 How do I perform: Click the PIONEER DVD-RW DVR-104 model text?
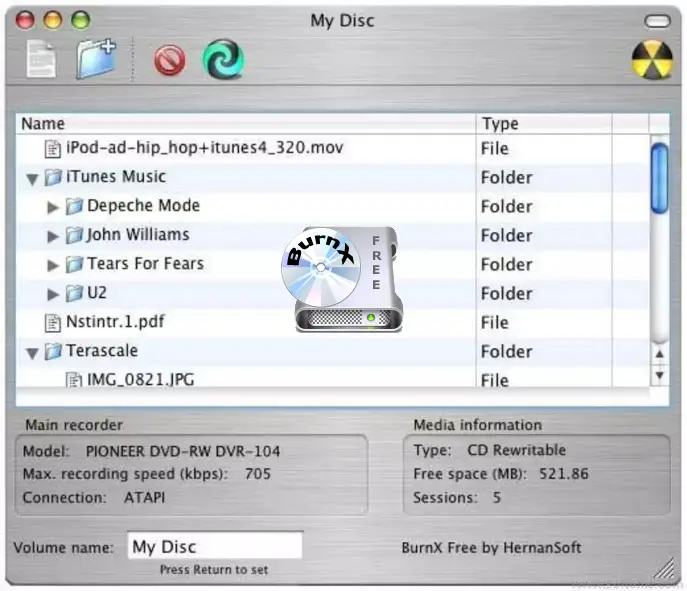click(183, 451)
